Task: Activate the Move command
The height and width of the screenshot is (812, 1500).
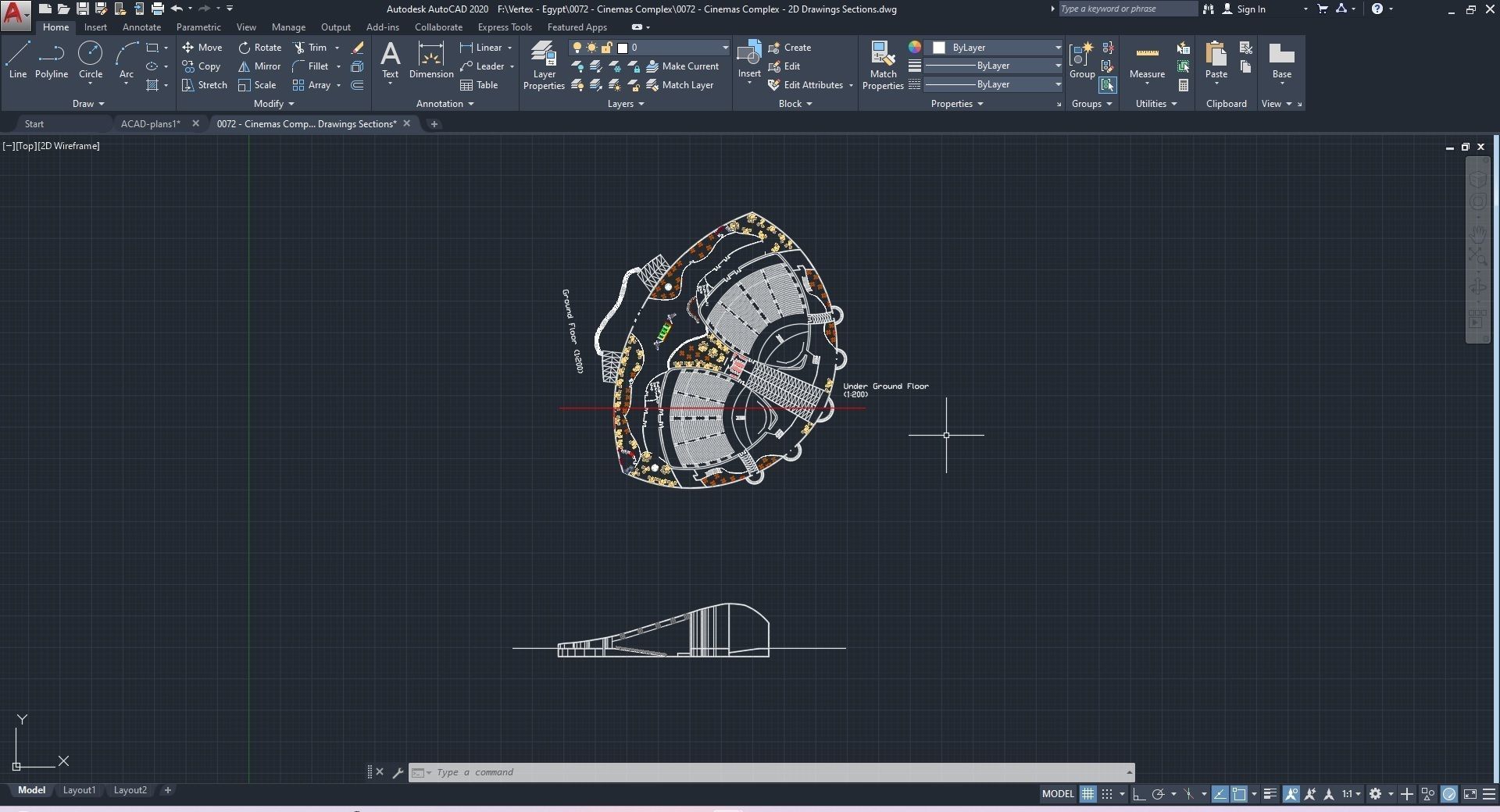Action: 202,48
